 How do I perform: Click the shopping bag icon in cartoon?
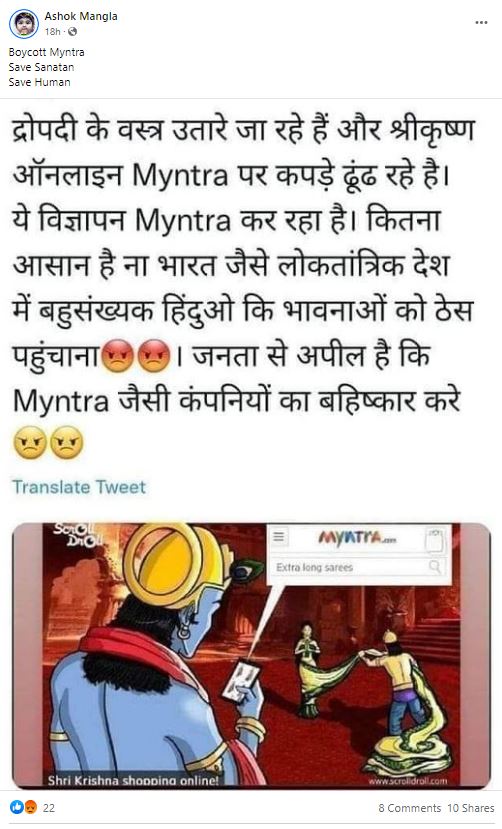pos(434,539)
